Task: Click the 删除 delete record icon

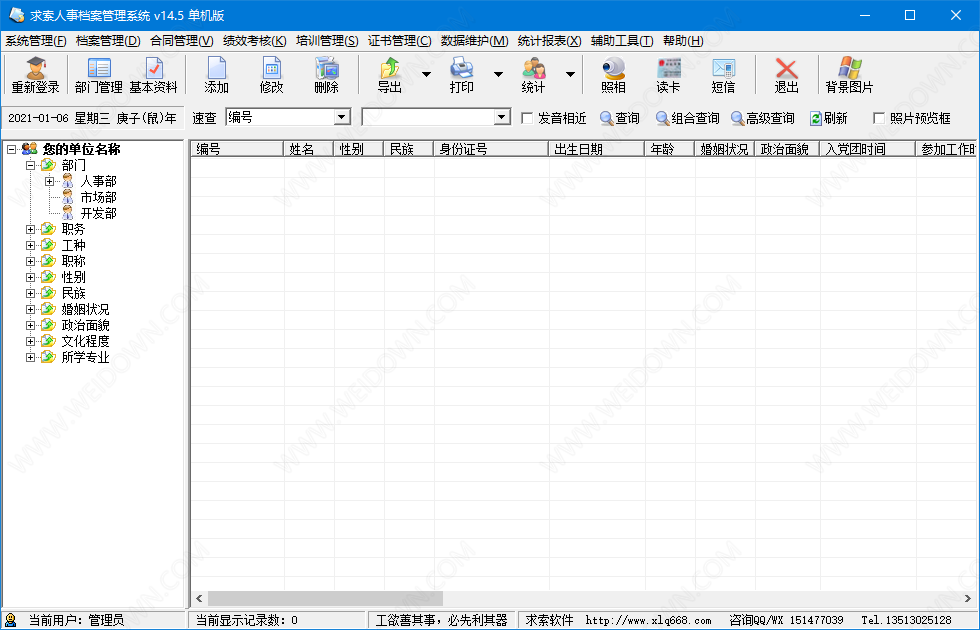Action: coord(326,75)
